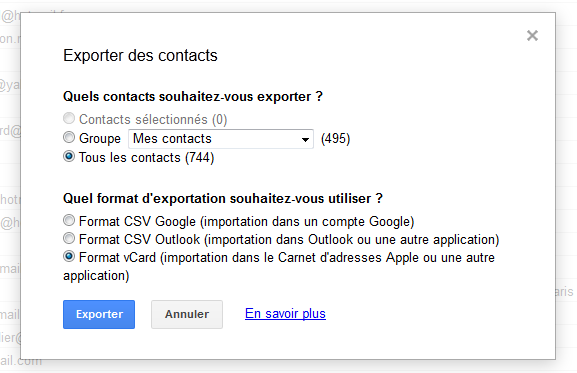Click the Format CSV Outlook label text

(x=289, y=239)
